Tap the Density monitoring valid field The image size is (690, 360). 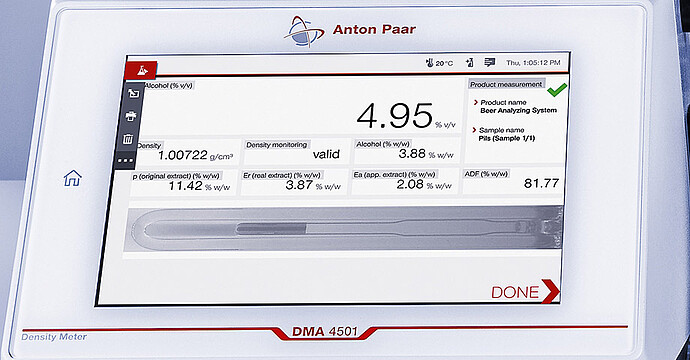(296, 151)
